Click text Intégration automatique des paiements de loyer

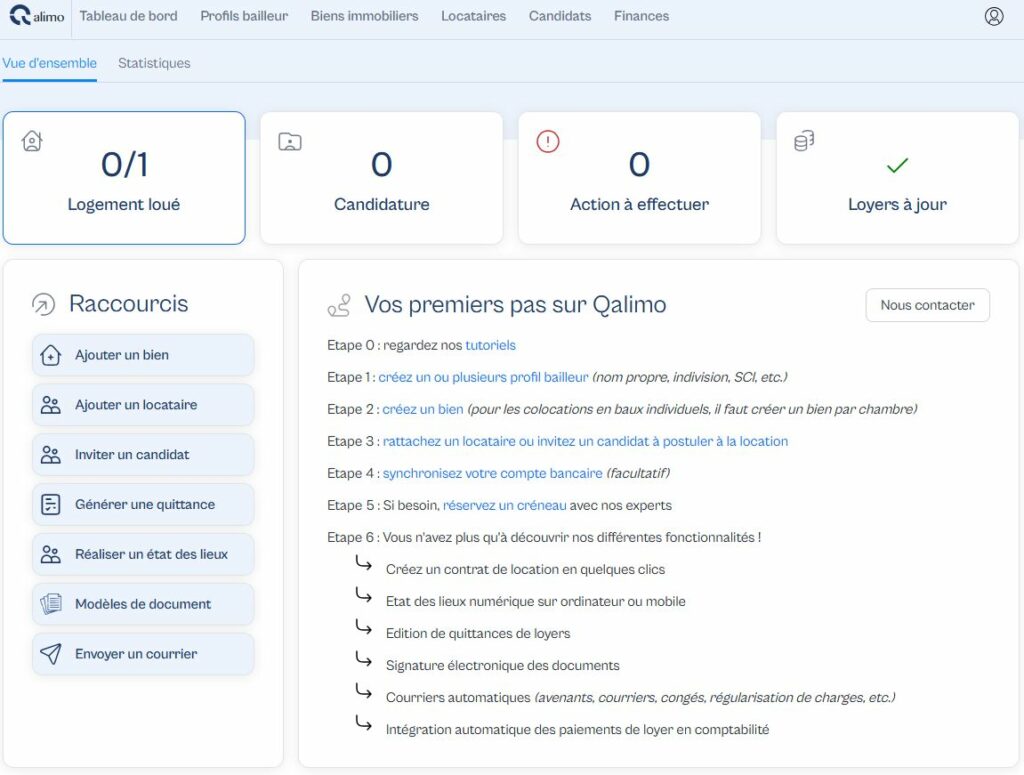pyautogui.click(x=577, y=729)
